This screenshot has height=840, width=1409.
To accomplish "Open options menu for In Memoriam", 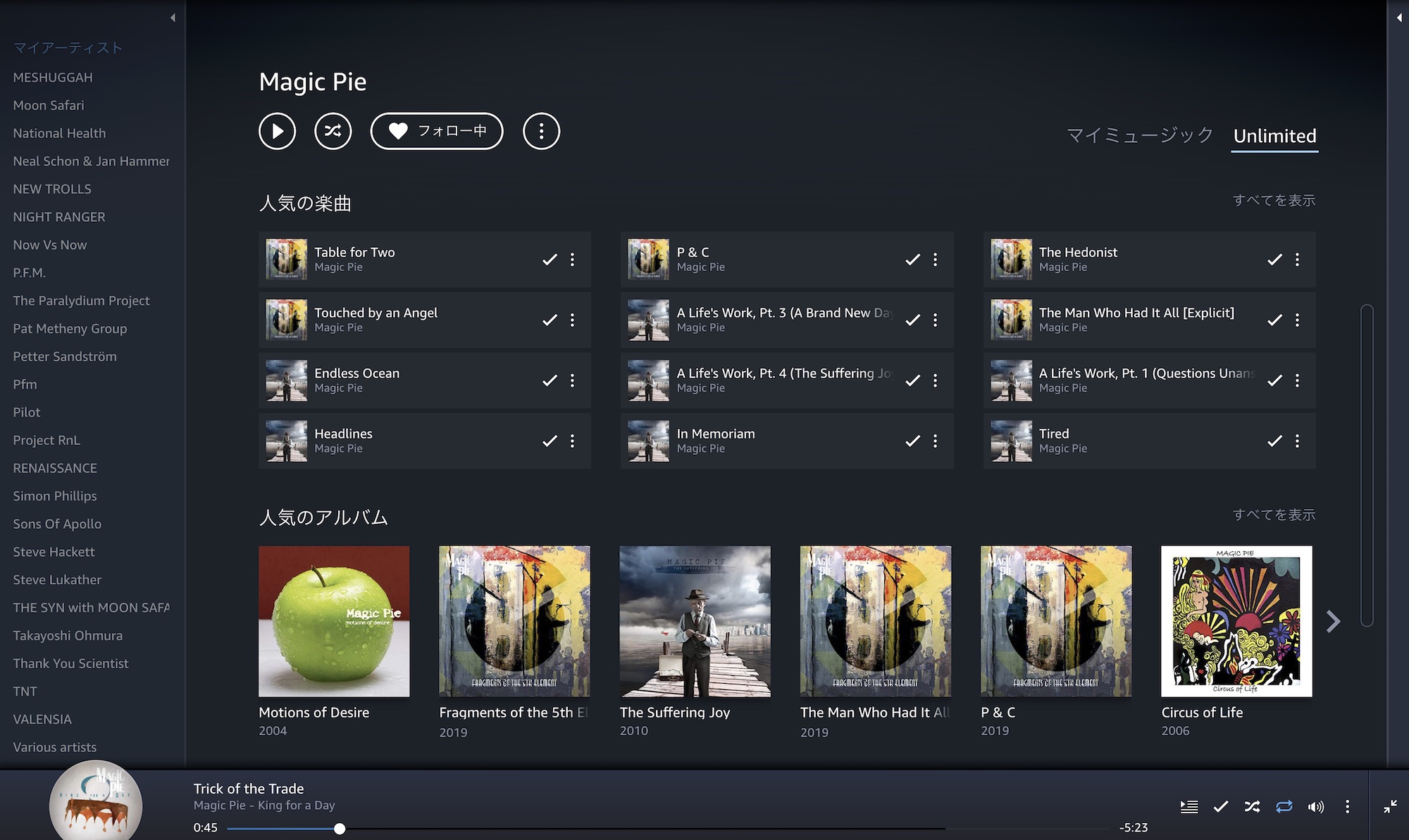I will click(x=935, y=441).
